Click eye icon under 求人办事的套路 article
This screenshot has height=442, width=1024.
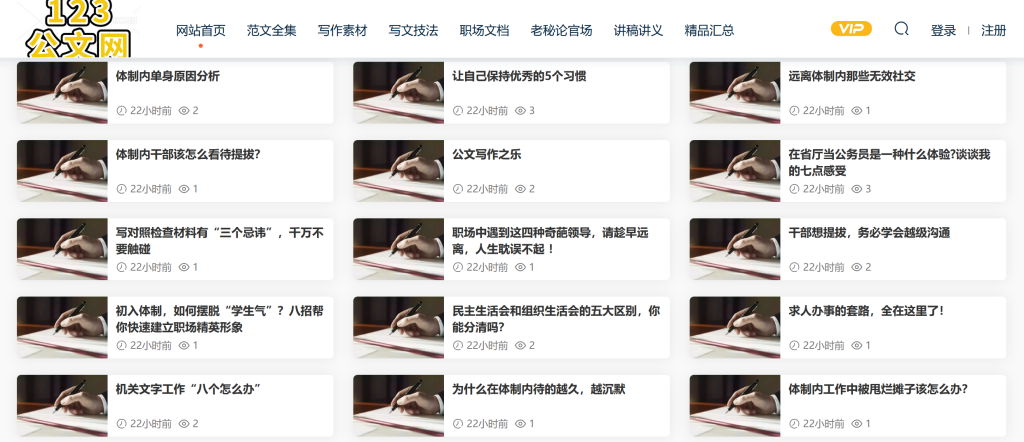[856, 345]
